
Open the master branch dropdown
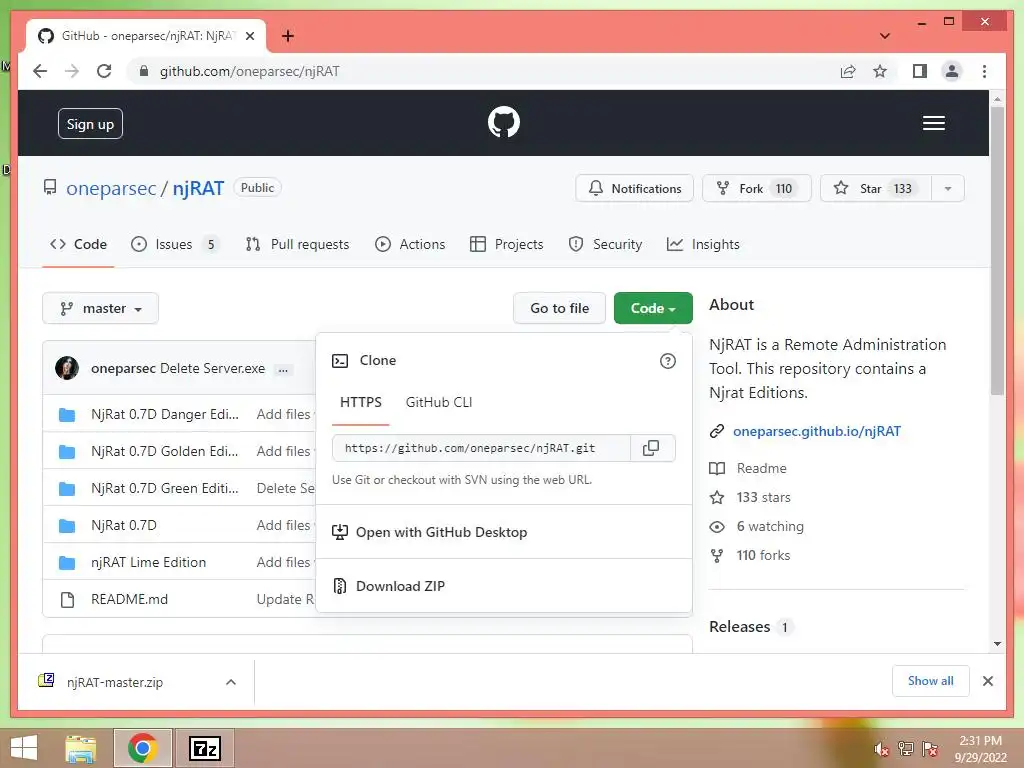101,308
